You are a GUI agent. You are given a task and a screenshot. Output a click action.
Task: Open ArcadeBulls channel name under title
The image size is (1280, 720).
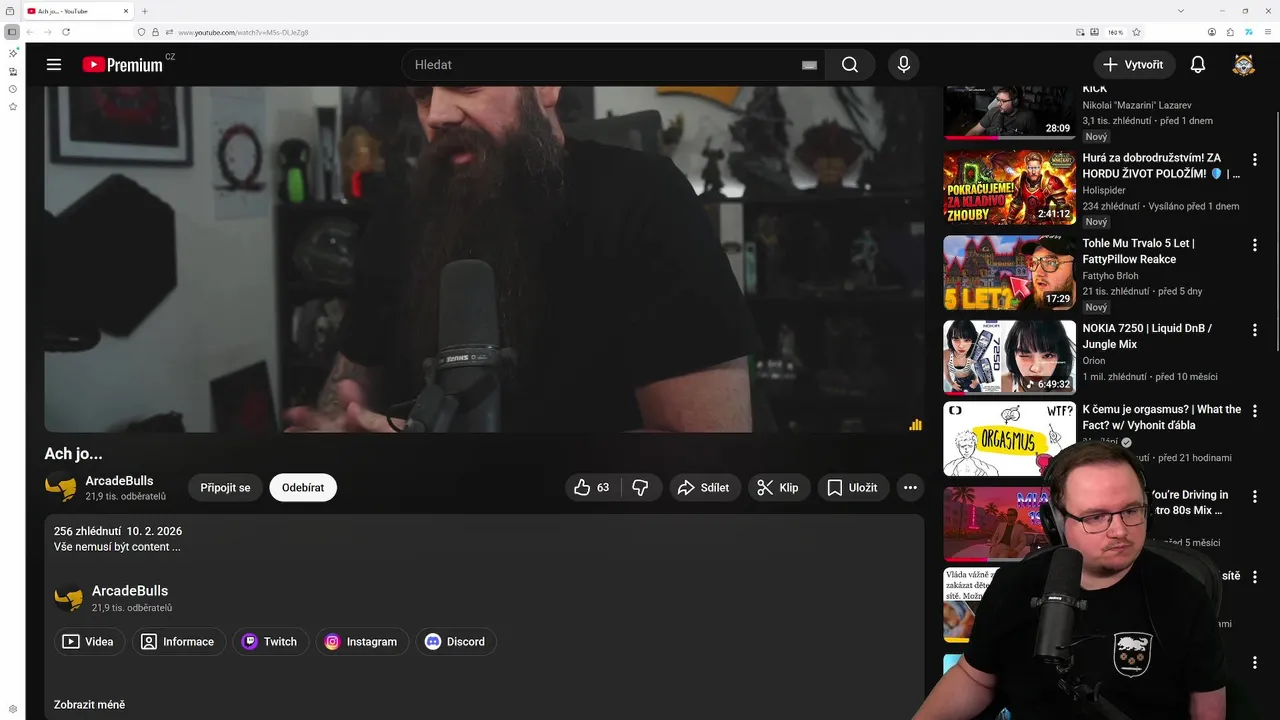pyautogui.click(x=119, y=481)
